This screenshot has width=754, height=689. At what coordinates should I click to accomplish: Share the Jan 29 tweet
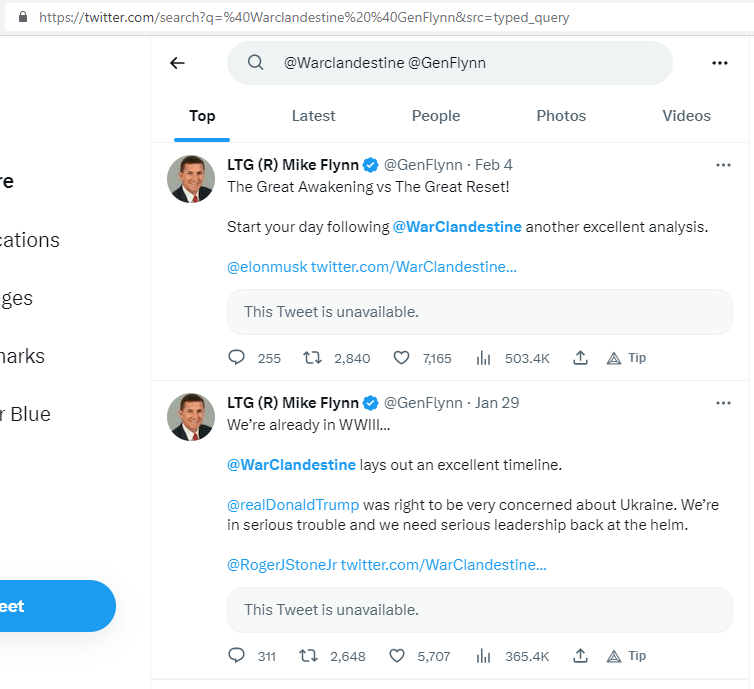[580, 656]
